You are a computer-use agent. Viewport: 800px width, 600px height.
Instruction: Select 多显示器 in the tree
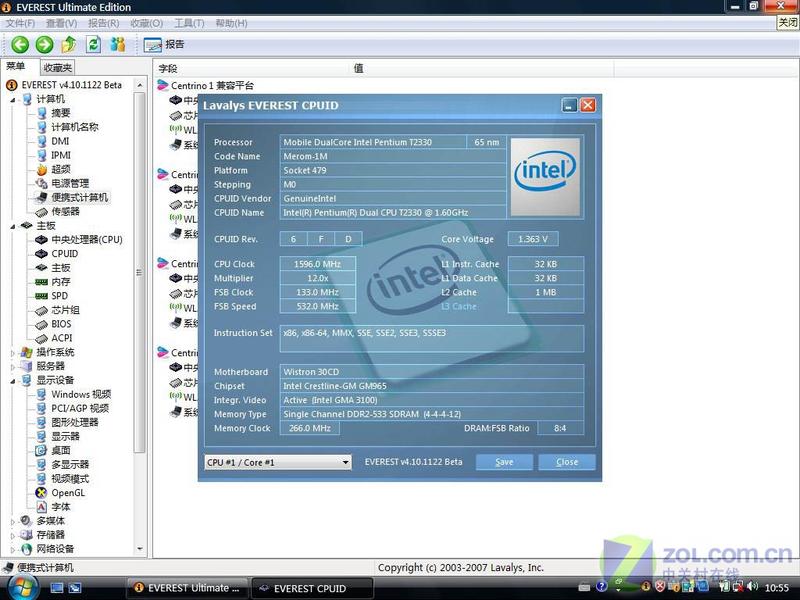click(70, 465)
